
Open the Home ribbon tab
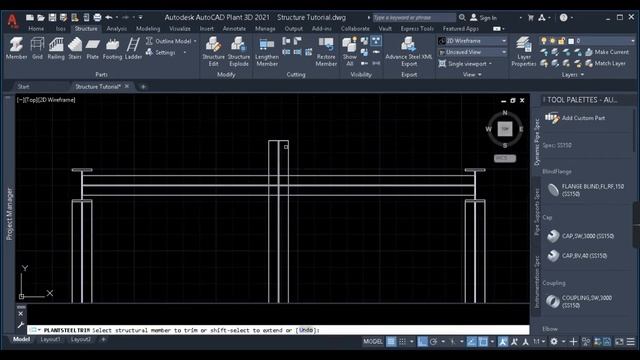[36, 29]
